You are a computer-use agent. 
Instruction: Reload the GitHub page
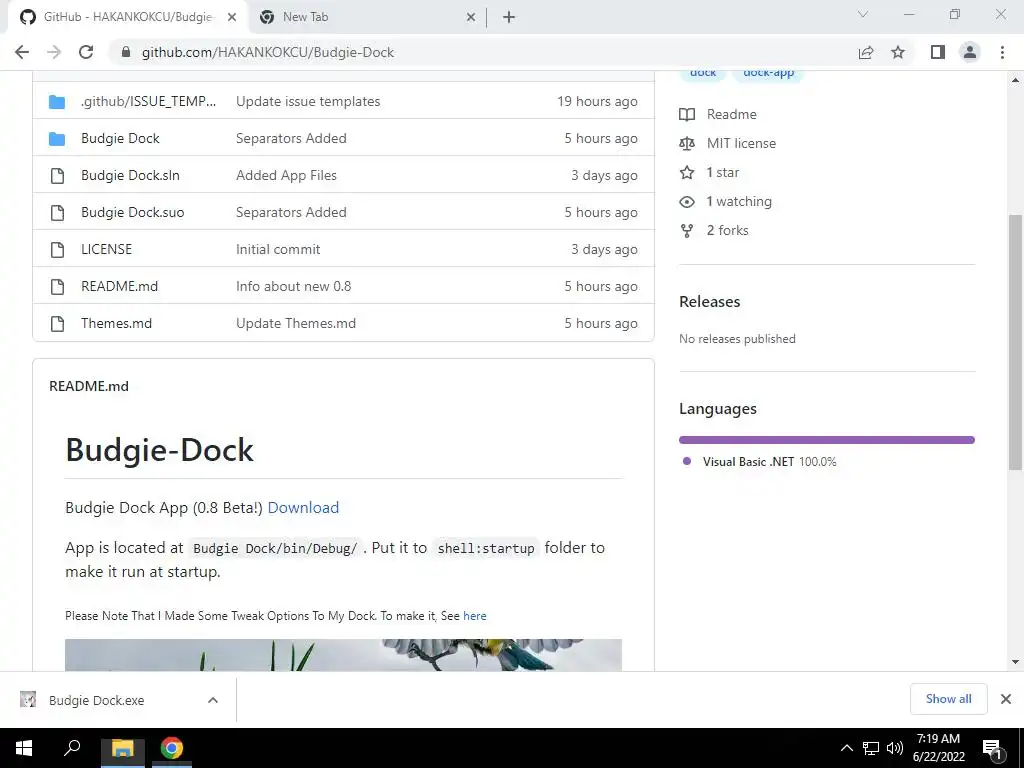[86, 52]
